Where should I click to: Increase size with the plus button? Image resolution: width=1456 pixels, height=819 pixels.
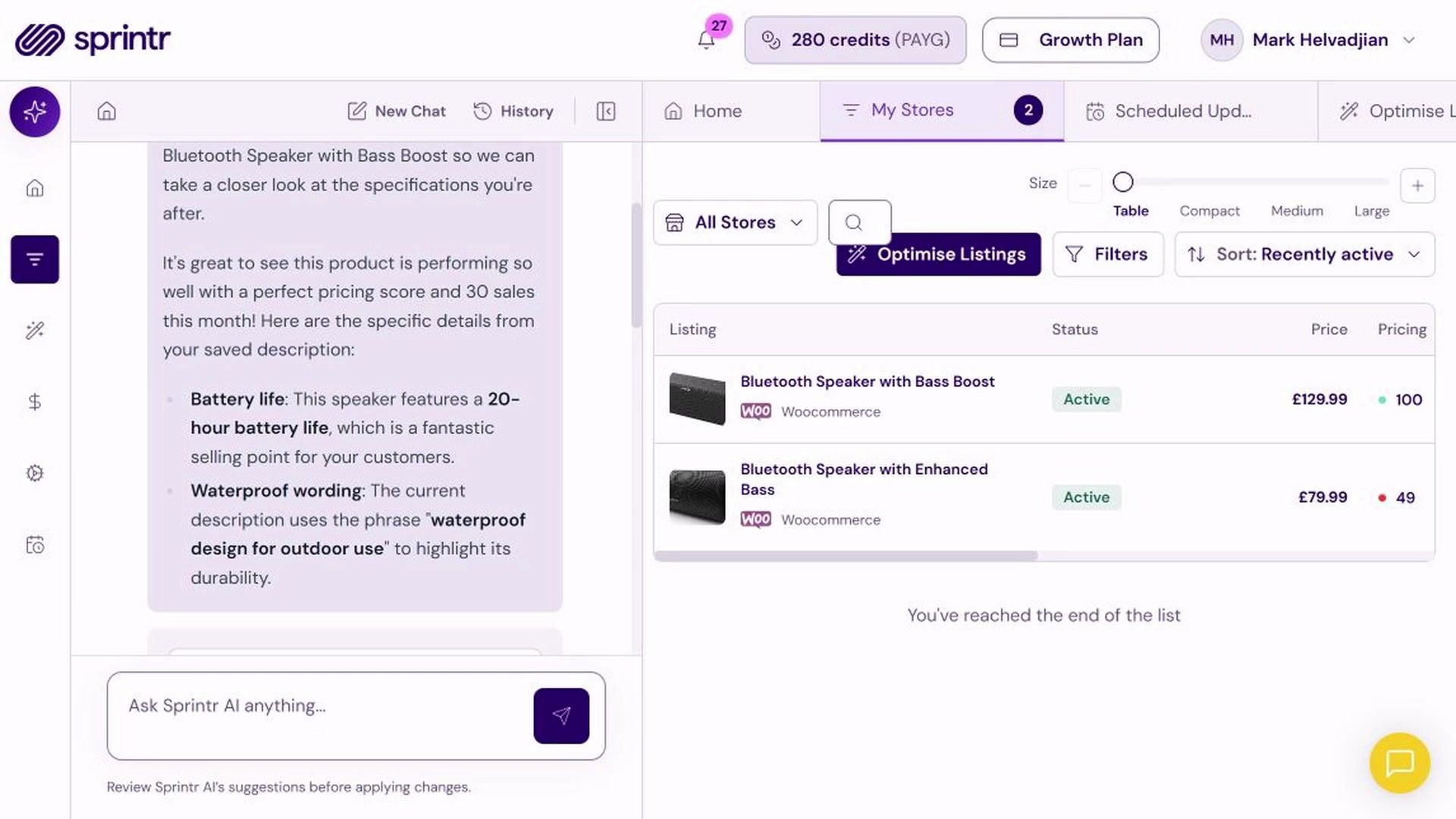[x=1417, y=186]
